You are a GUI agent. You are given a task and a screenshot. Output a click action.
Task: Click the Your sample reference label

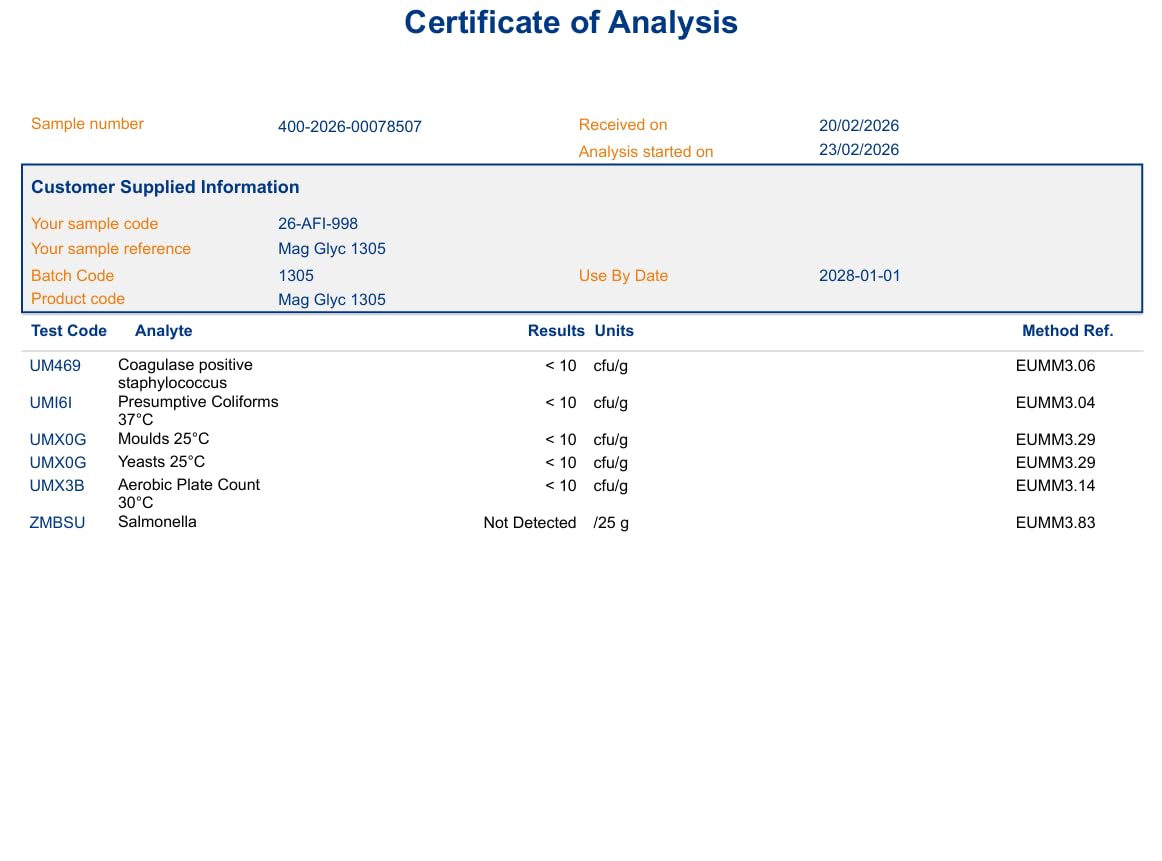click(110, 249)
